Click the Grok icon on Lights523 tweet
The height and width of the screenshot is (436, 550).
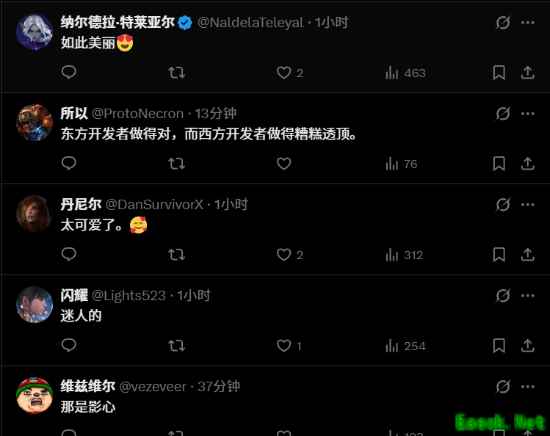pyautogui.click(x=503, y=296)
